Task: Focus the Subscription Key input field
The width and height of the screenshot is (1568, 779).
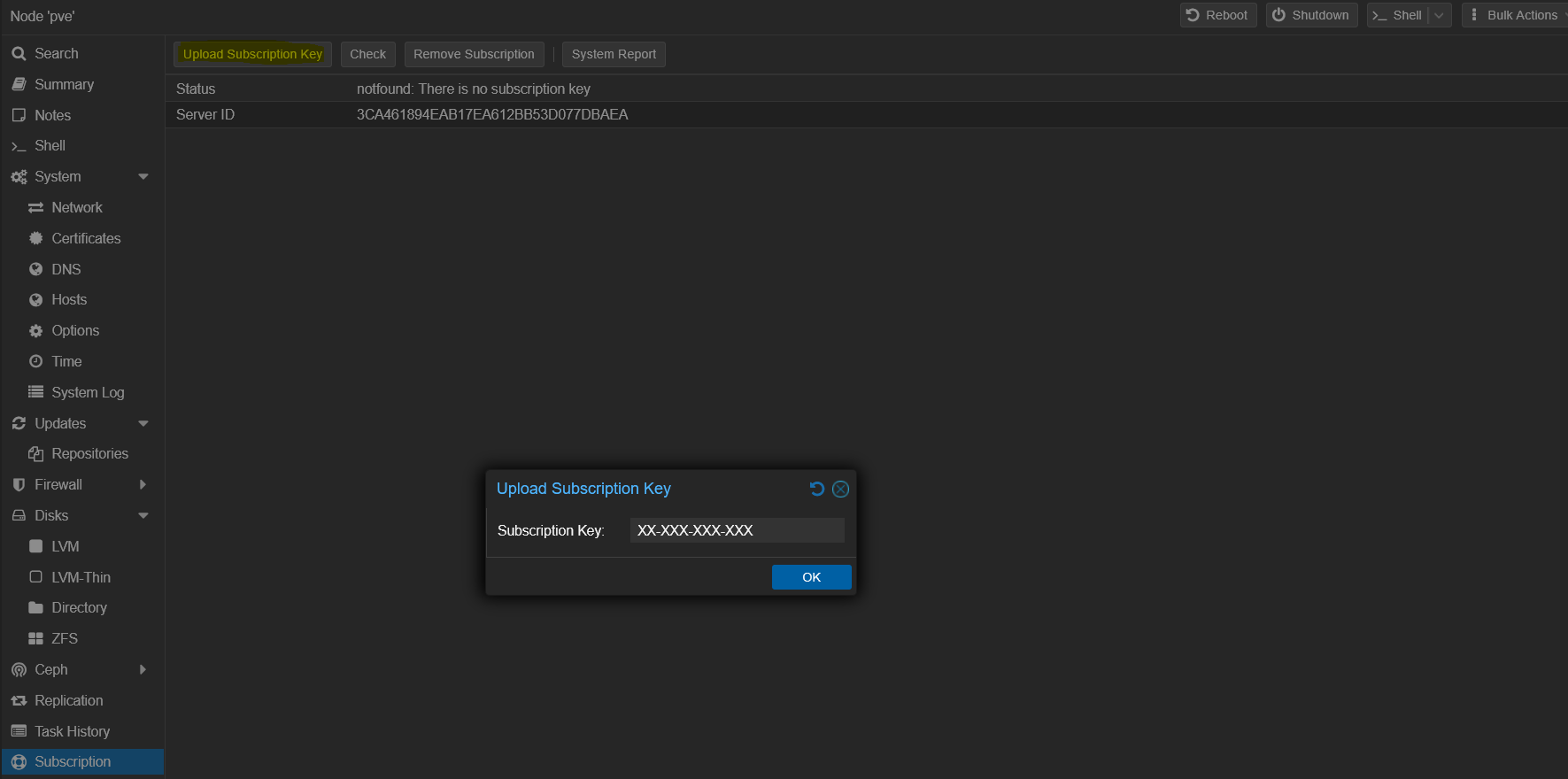Action: 737,530
